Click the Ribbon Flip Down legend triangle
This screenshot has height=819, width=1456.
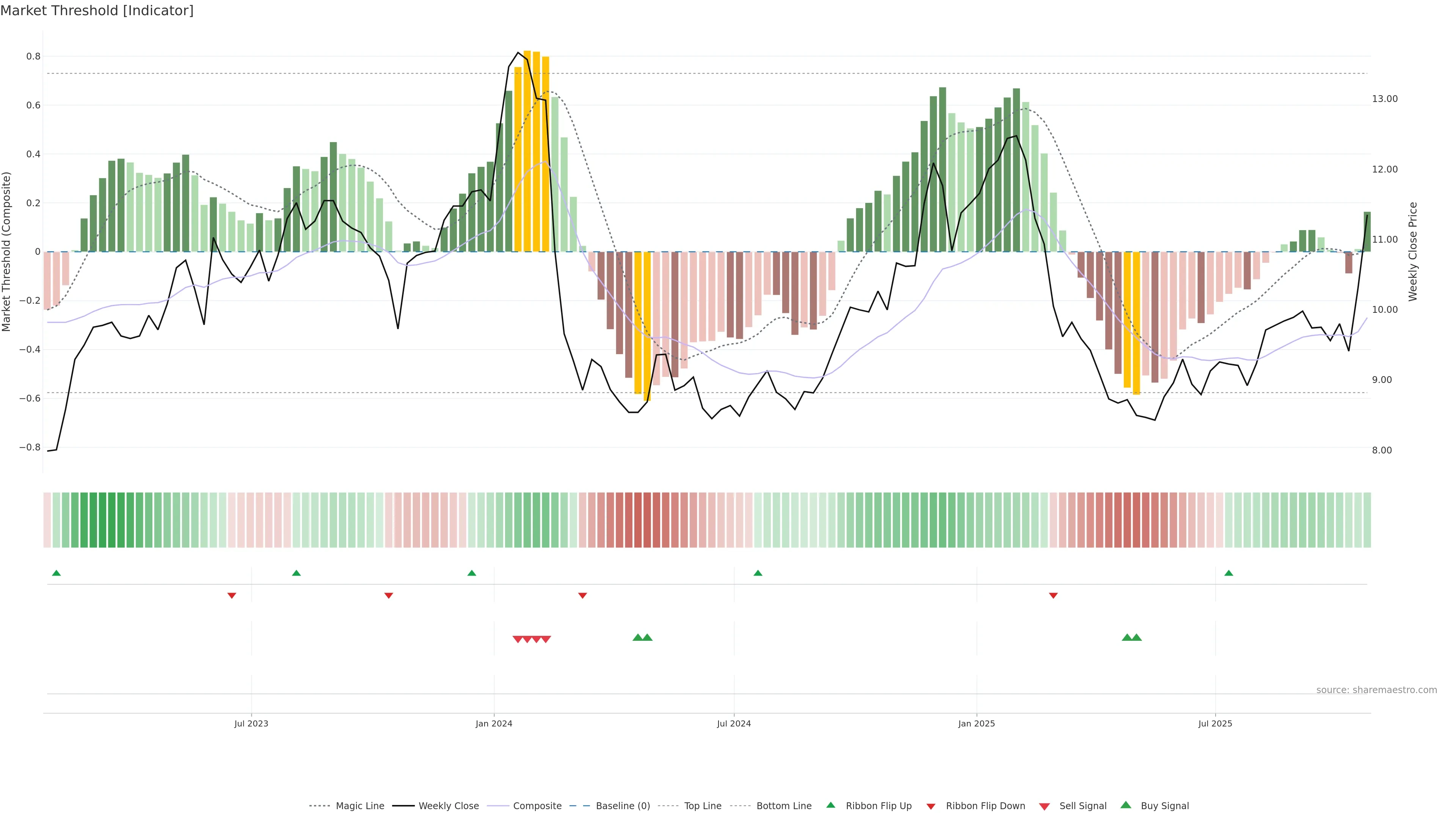(931, 806)
